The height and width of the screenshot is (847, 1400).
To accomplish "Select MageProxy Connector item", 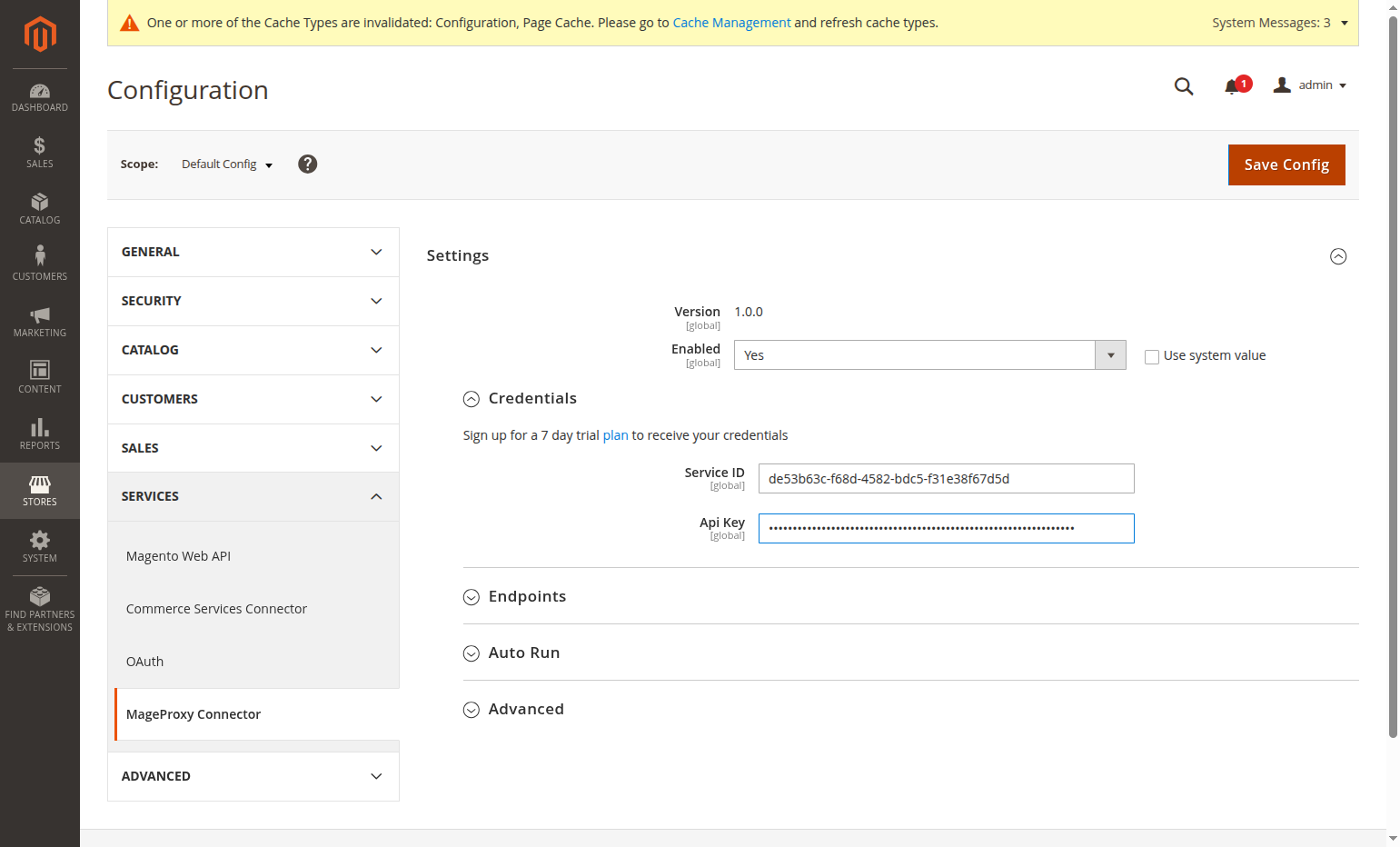I will 194,714.
